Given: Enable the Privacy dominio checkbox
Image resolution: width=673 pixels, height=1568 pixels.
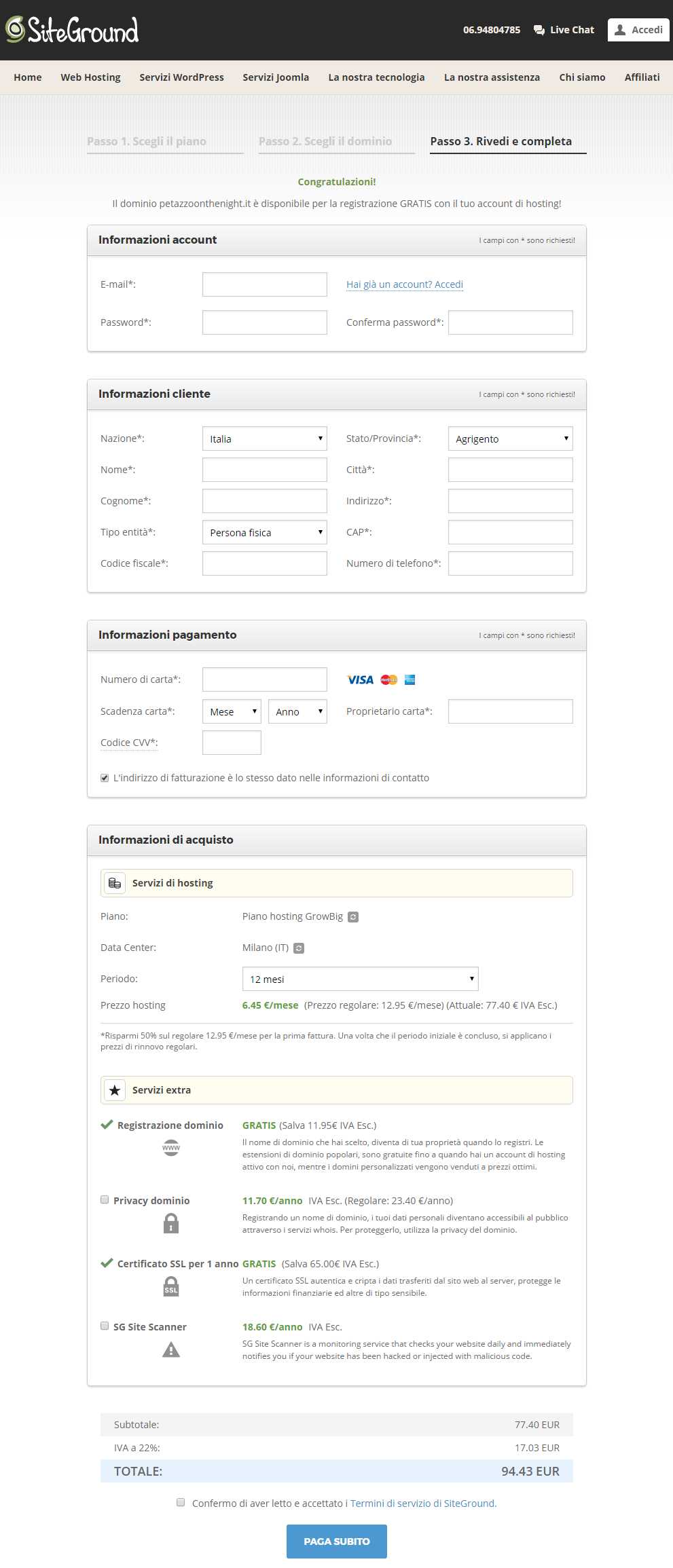Looking at the screenshot, I should coord(105,1200).
